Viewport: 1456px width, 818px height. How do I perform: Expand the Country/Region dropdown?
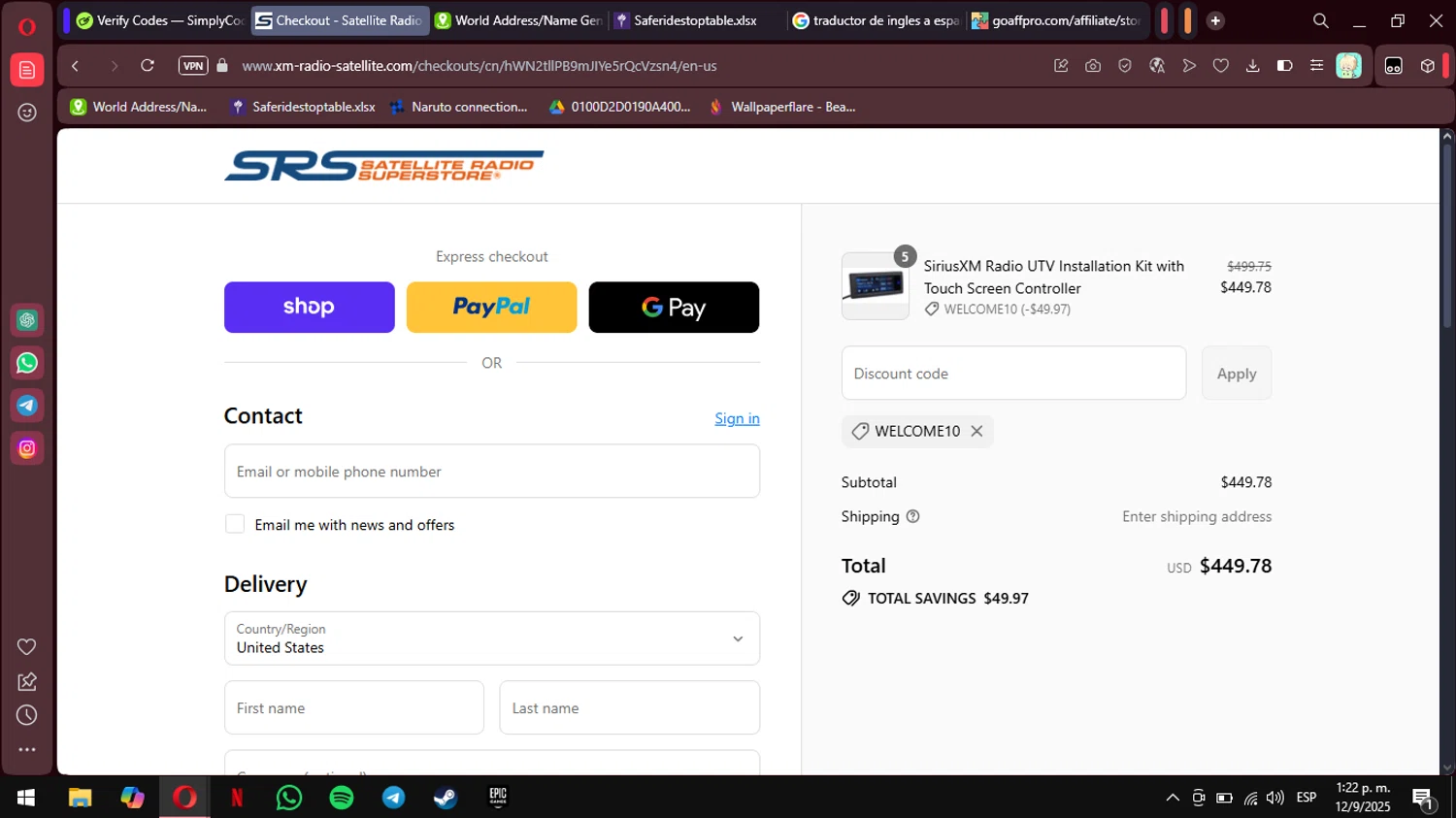(x=492, y=638)
